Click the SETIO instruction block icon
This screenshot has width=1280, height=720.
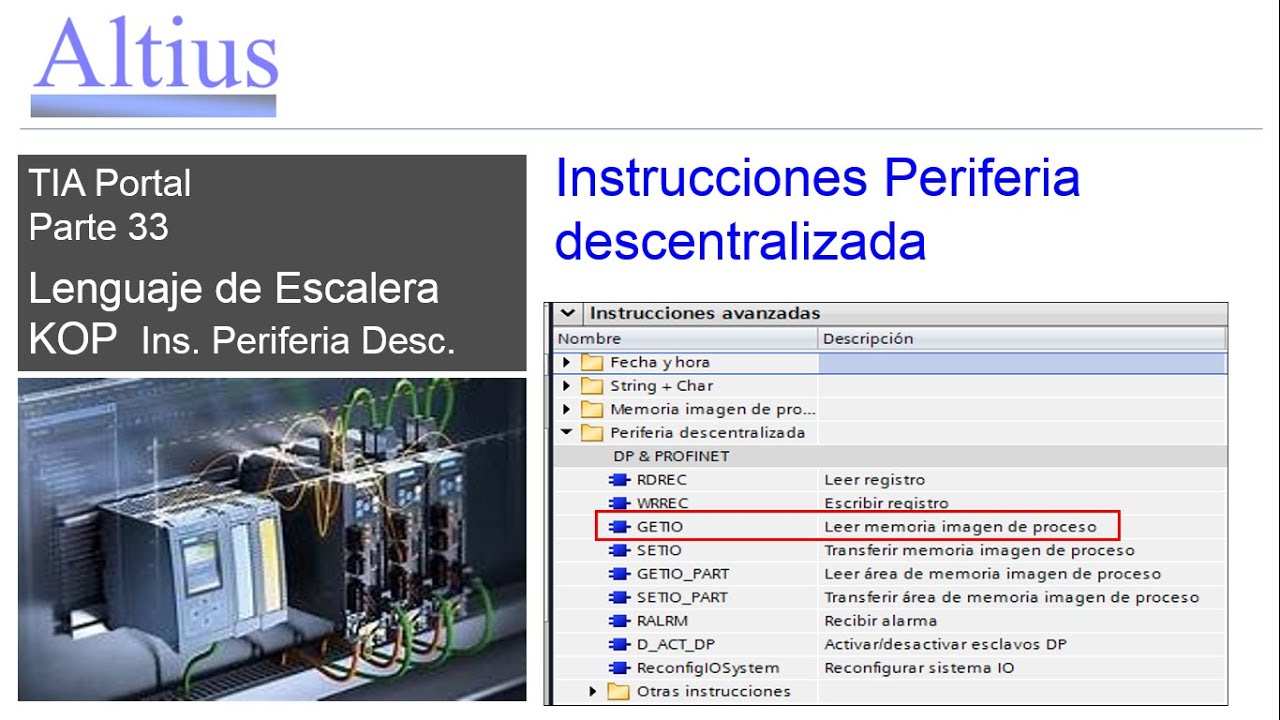[x=620, y=550]
